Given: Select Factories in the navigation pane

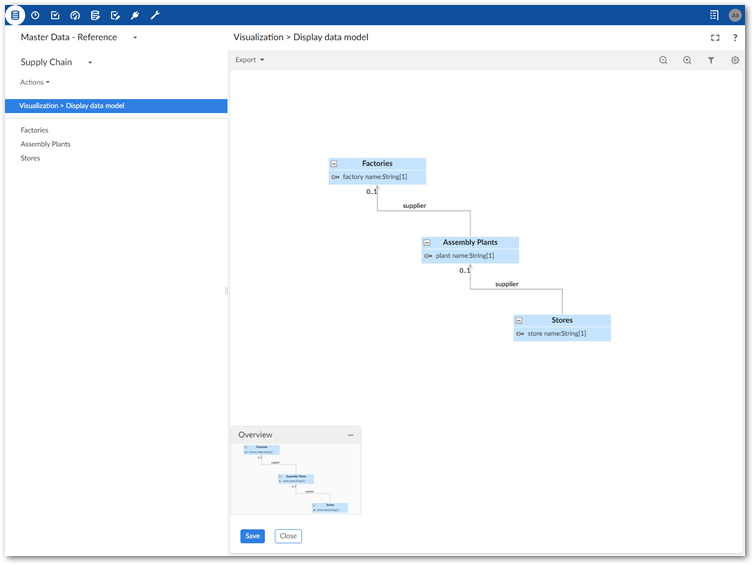Looking at the screenshot, I should pyautogui.click(x=35, y=130).
